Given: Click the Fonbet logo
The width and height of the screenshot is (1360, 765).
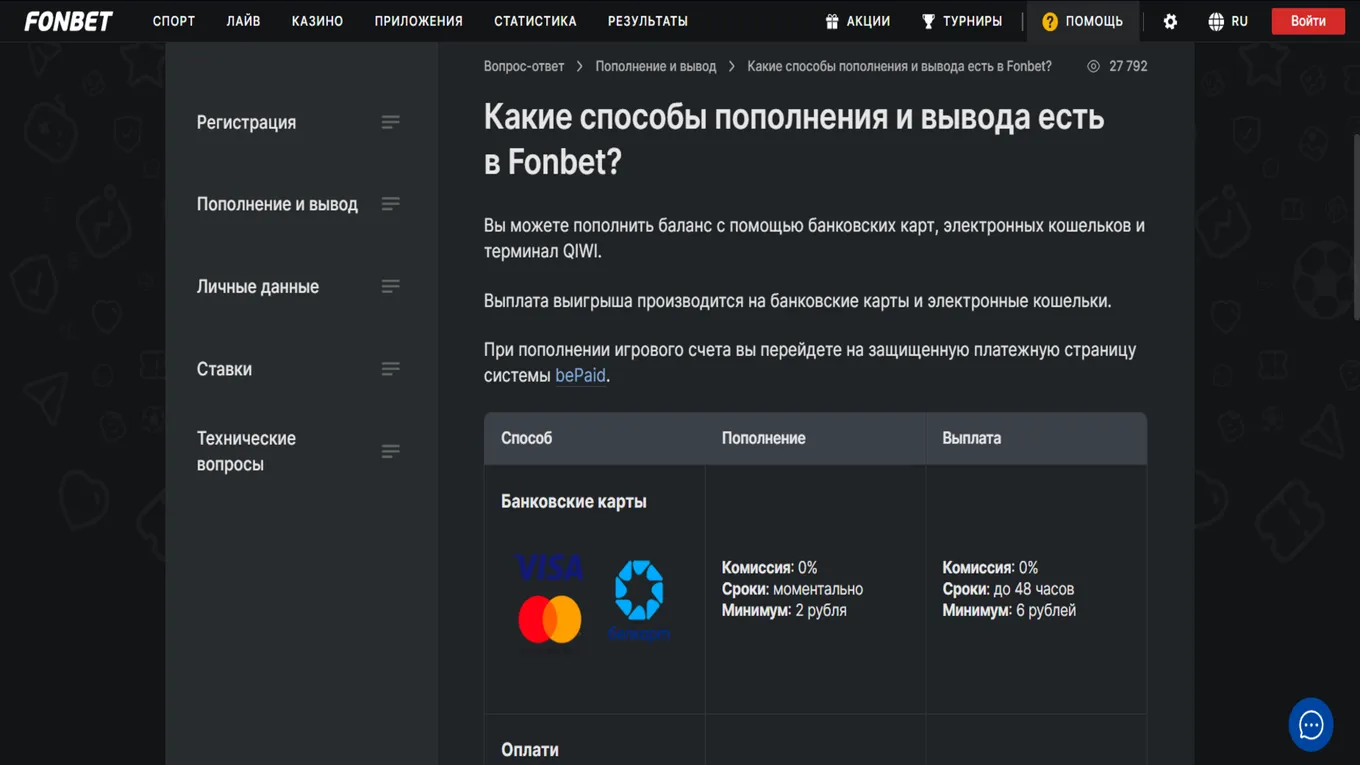Looking at the screenshot, I should [x=69, y=21].
